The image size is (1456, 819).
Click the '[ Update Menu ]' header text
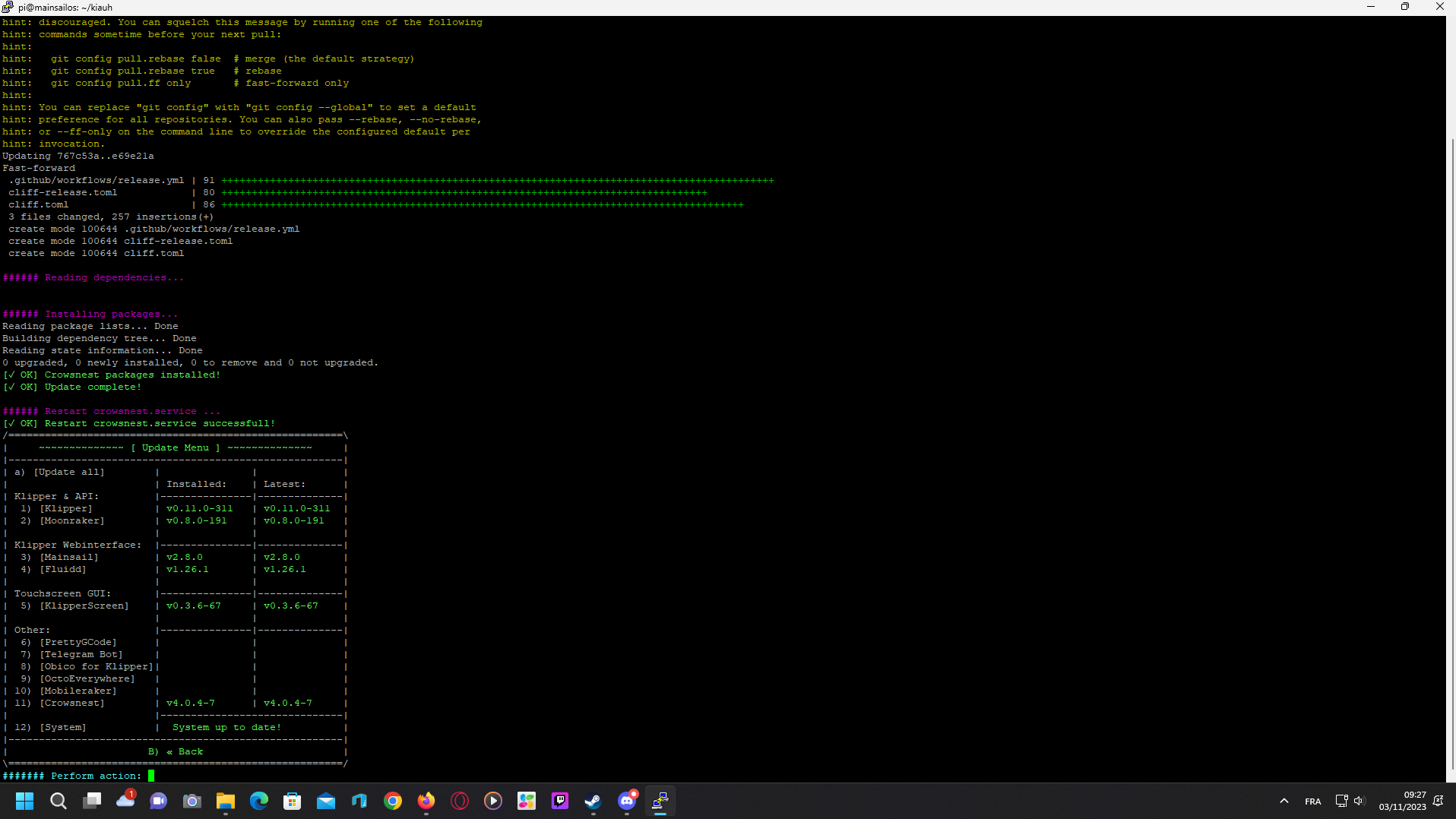(x=176, y=447)
